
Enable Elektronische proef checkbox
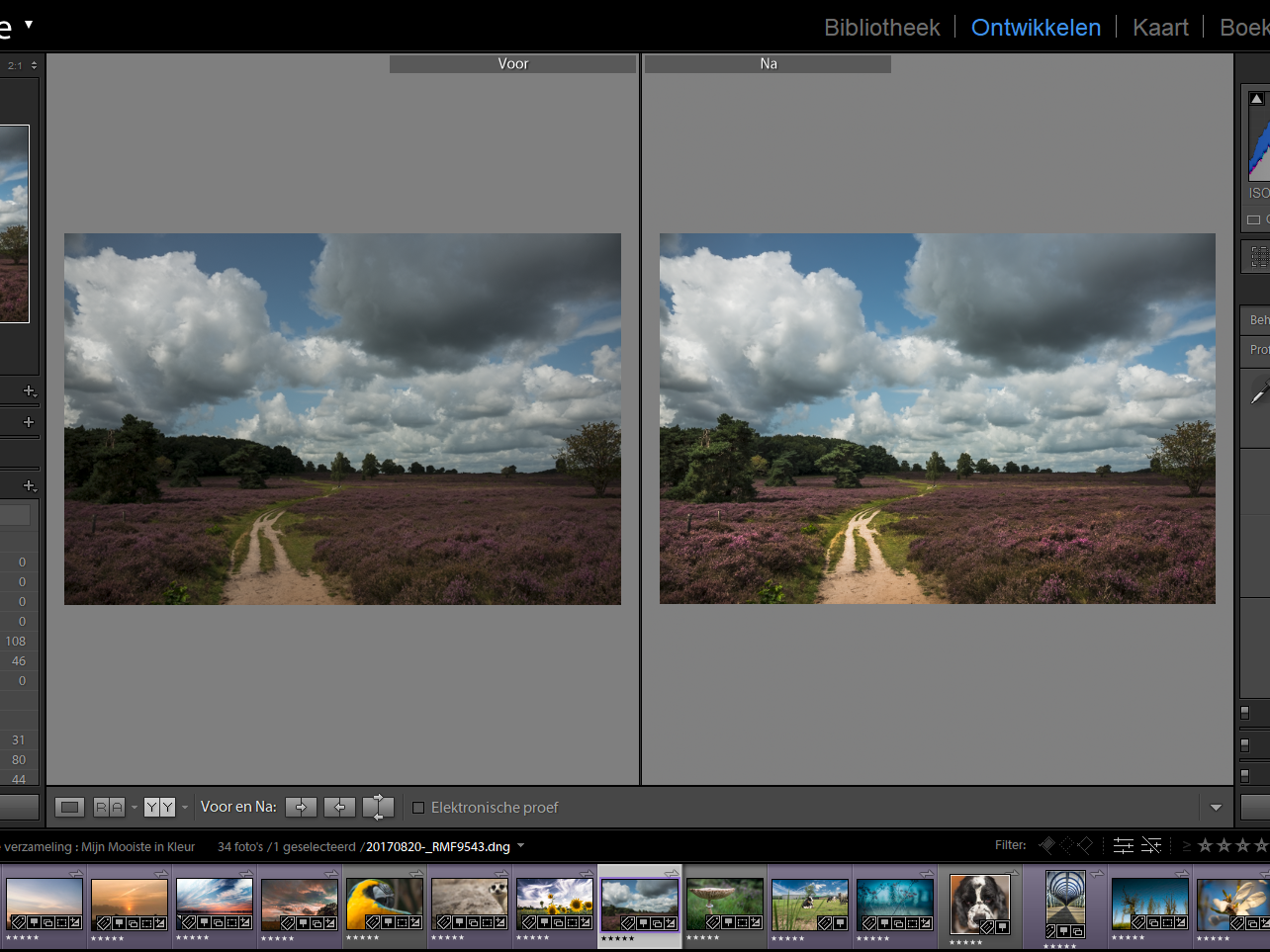pos(418,808)
